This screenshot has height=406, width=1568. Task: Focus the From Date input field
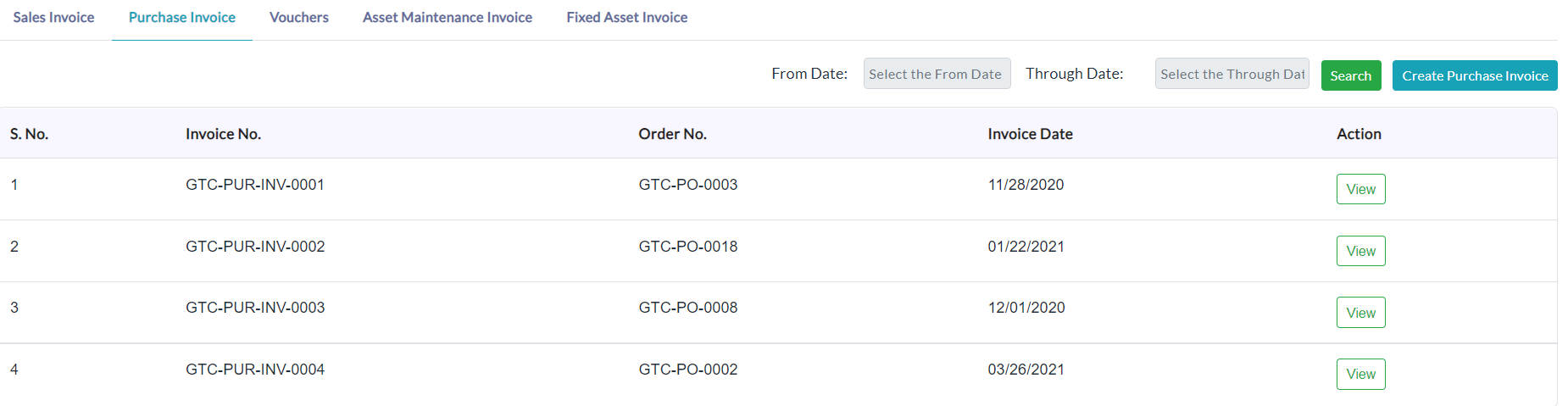(937, 74)
